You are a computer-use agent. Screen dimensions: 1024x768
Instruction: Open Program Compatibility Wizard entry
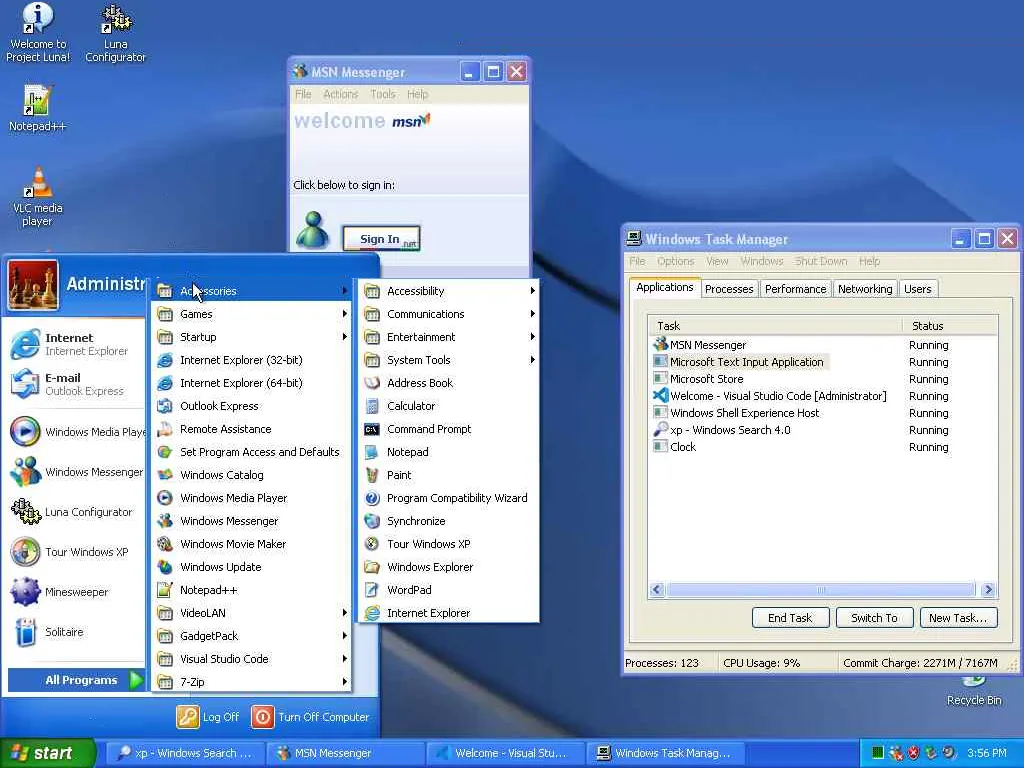click(446, 498)
